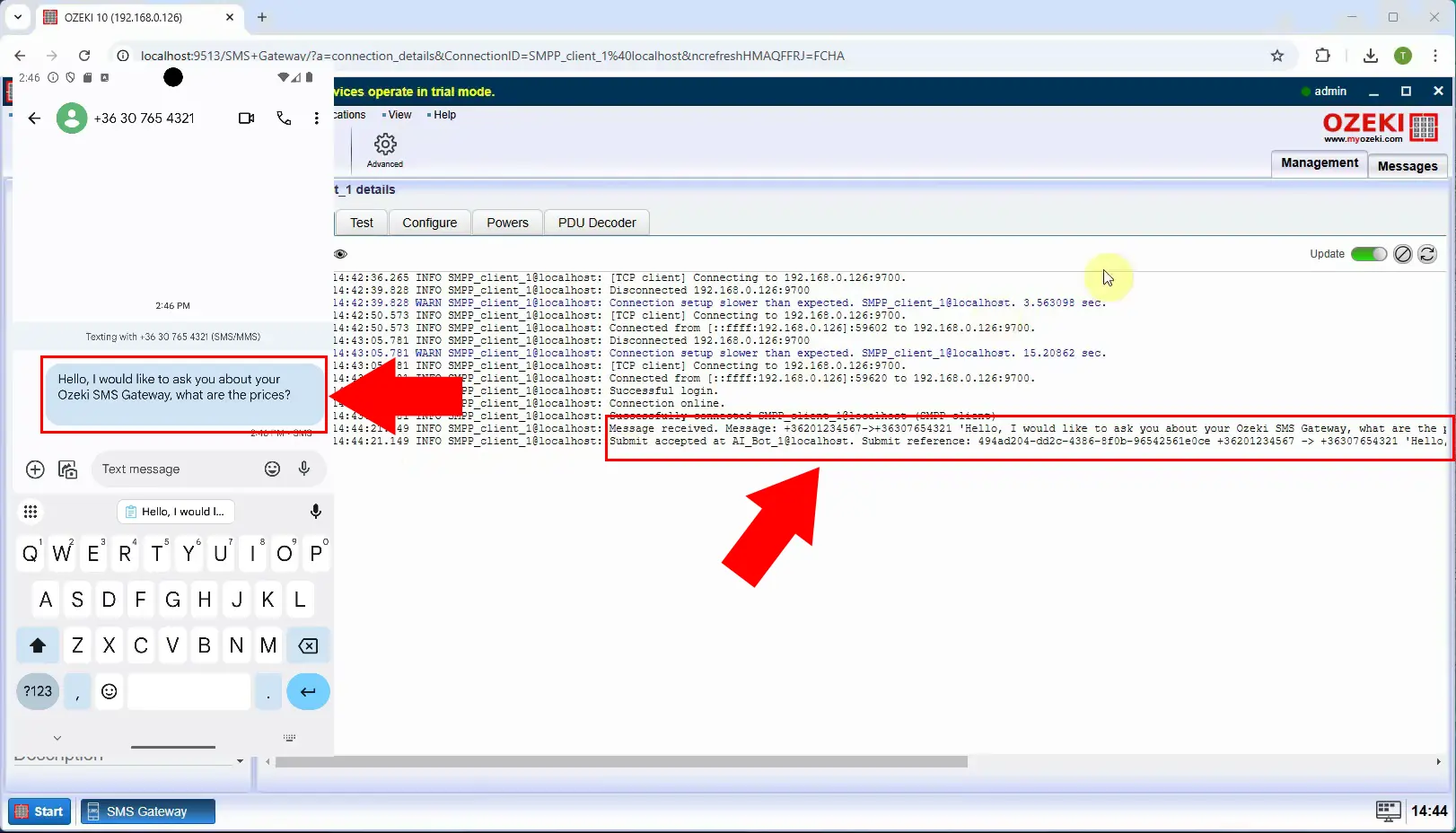1456x833 pixels.
Task: Start a video call with contact
Action: tap(247, 118)
